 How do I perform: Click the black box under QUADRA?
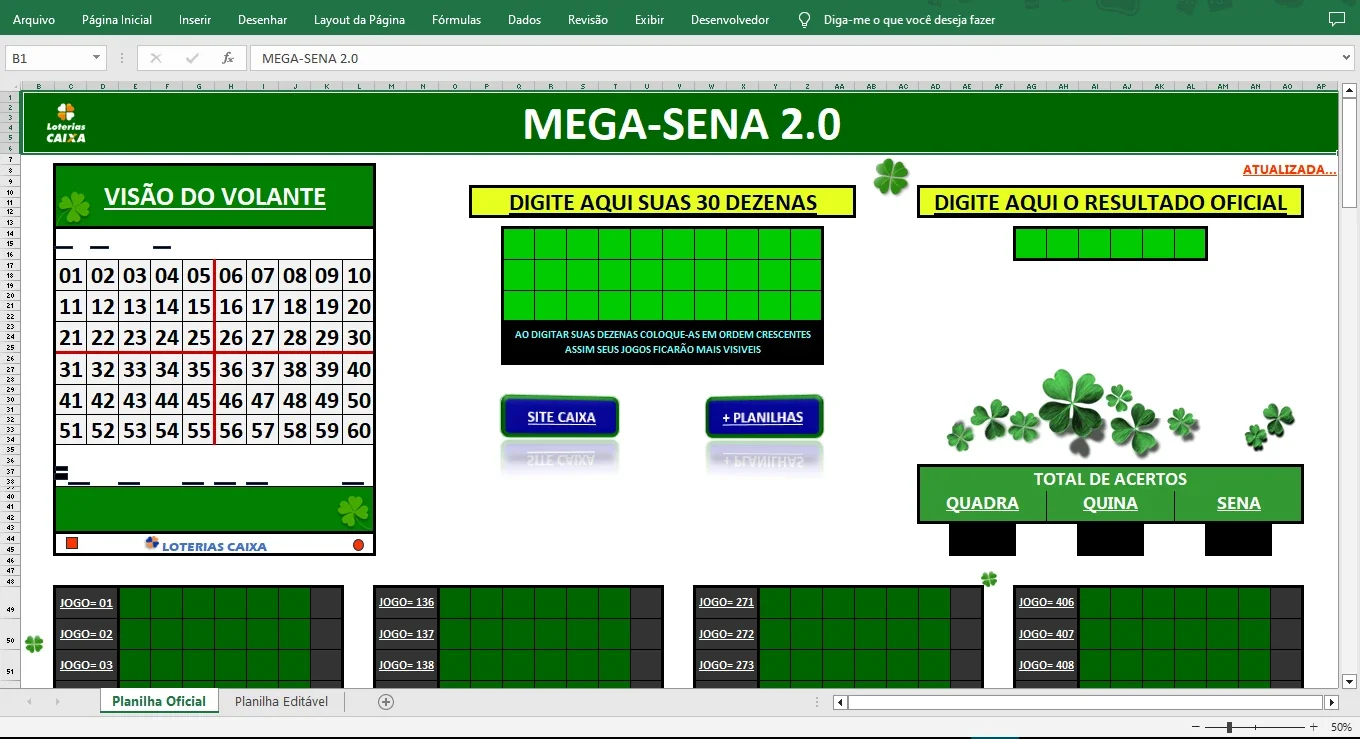tap(982, 540)
